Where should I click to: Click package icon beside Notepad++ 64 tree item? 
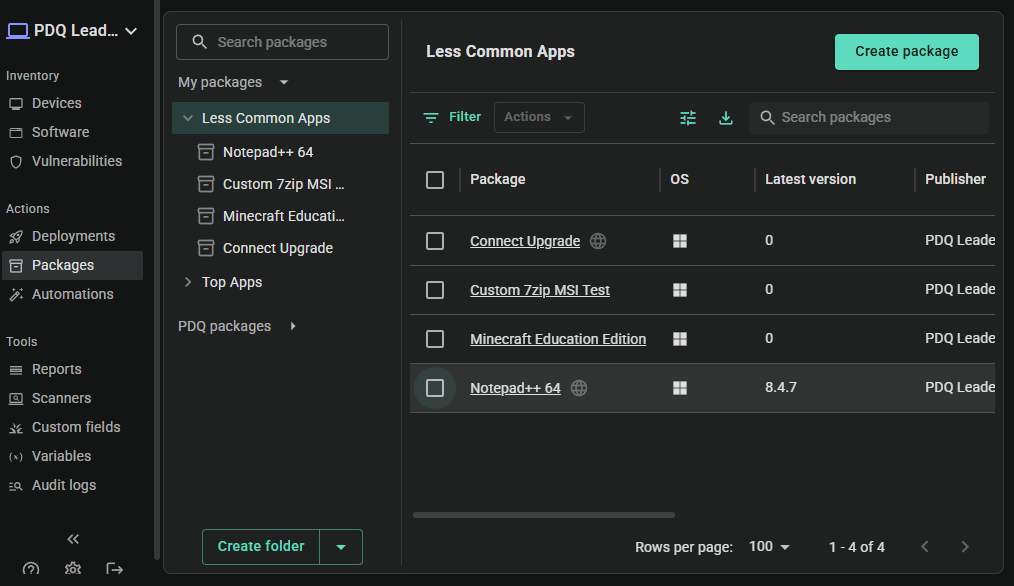coord(206,152)
